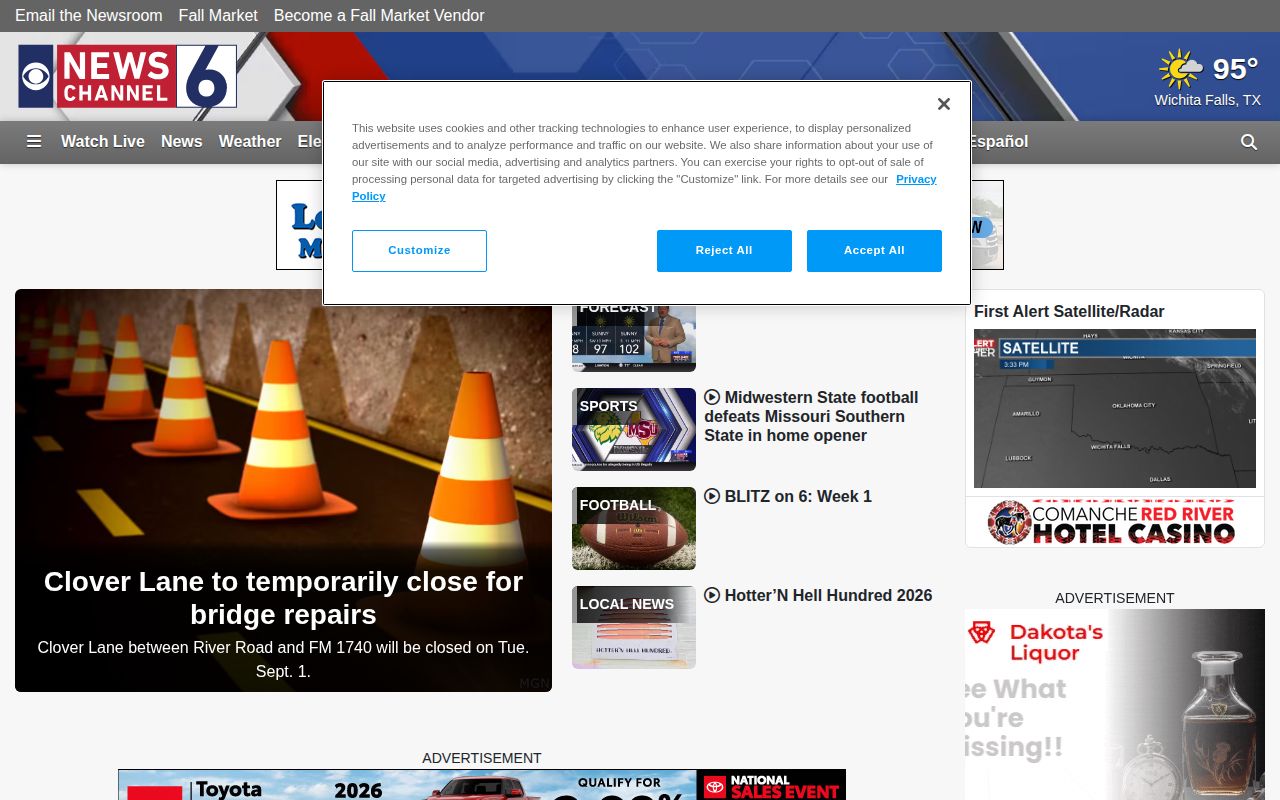Open the Weather navigation item

pyautogui.click(x=250, y=142)
